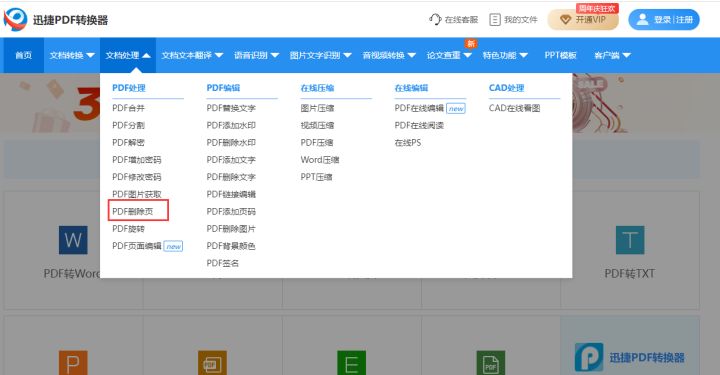Expand the 图片文字识别 dropdown

pyautogui.click(x=347, y=55)
